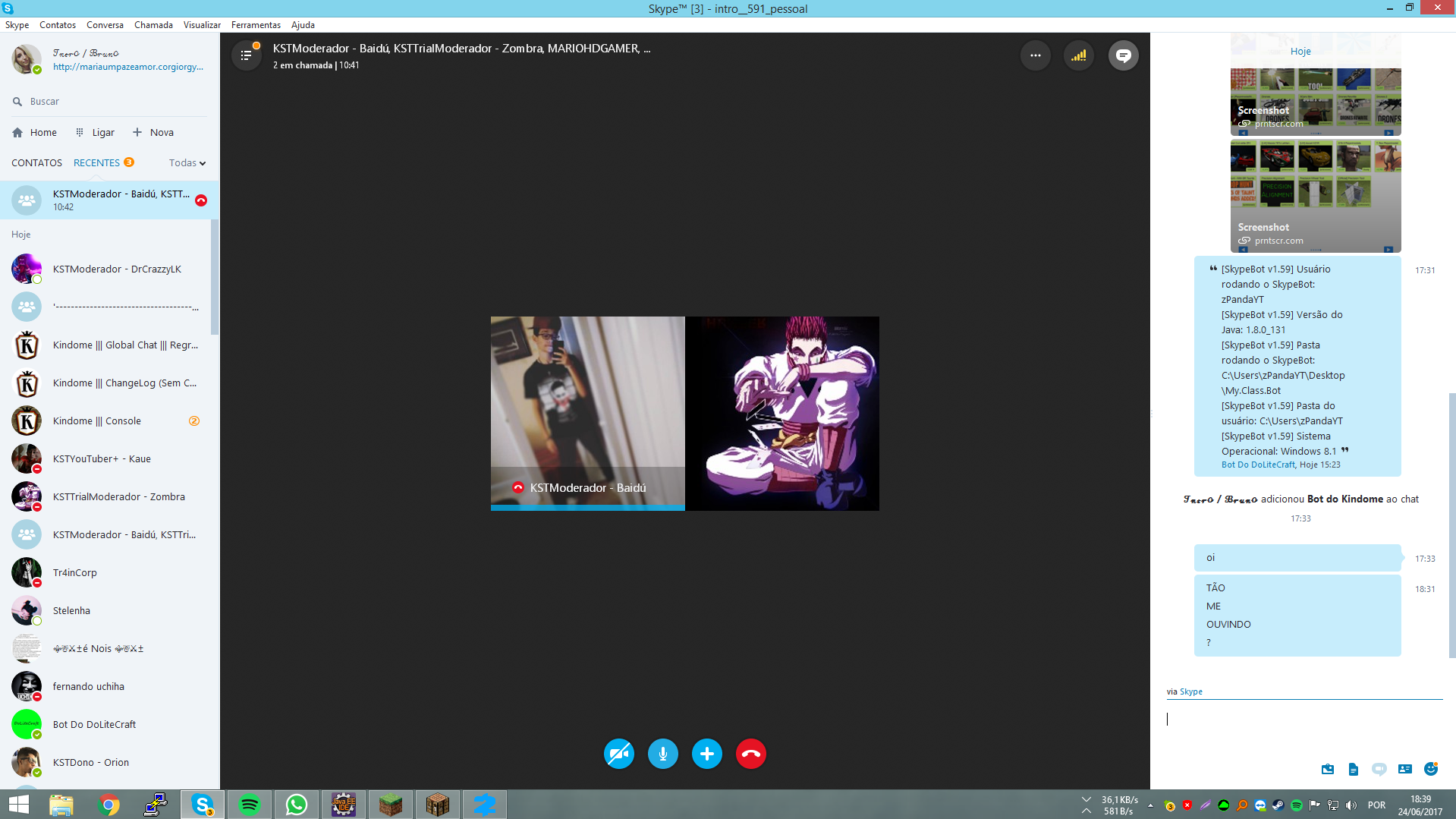This screenshot has height=819, width=1456.
Task: Send a file using the document icon
Action: (1353, 770)
